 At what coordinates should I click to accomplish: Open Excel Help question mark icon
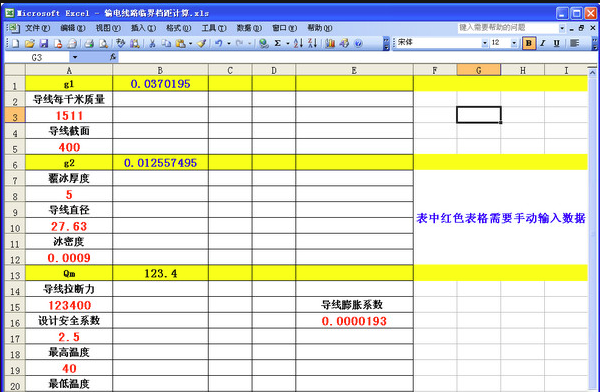(358, 43)
